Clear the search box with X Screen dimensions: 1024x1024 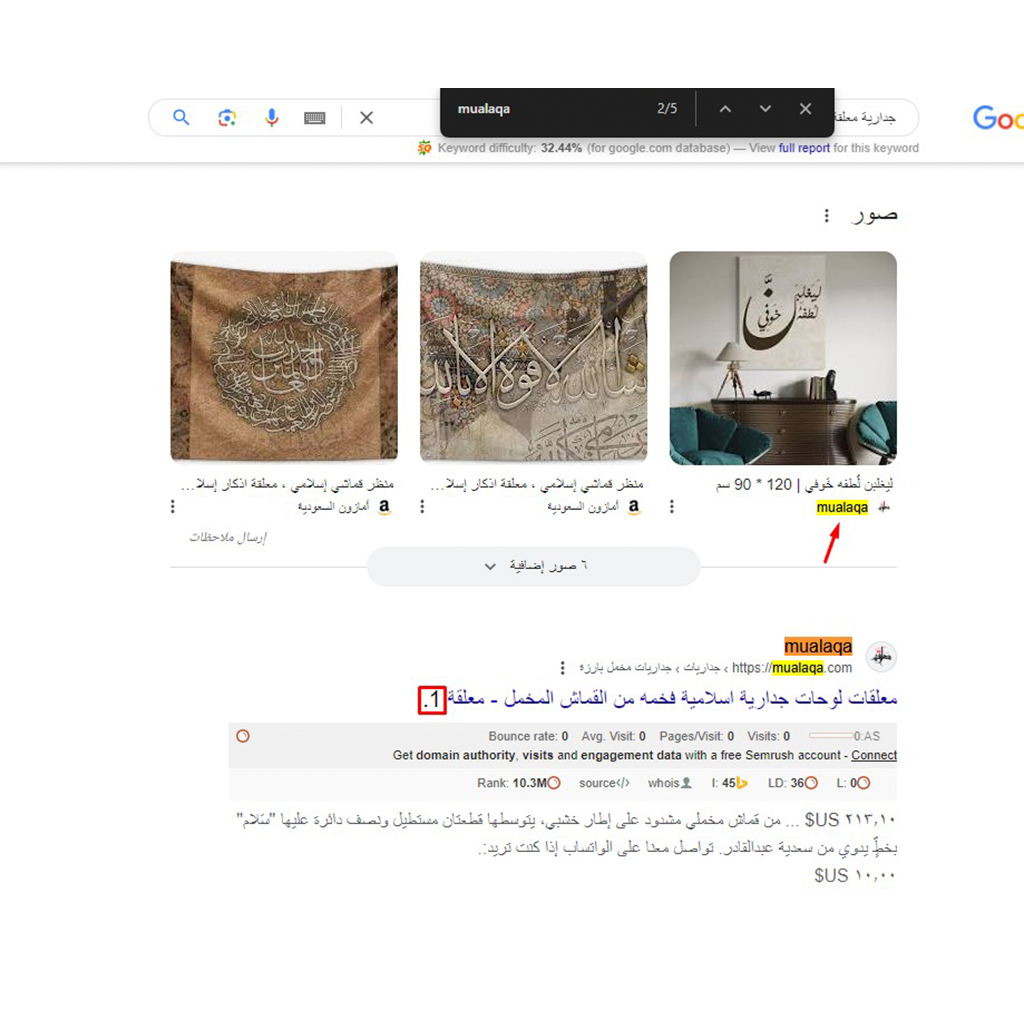point(366,118)
